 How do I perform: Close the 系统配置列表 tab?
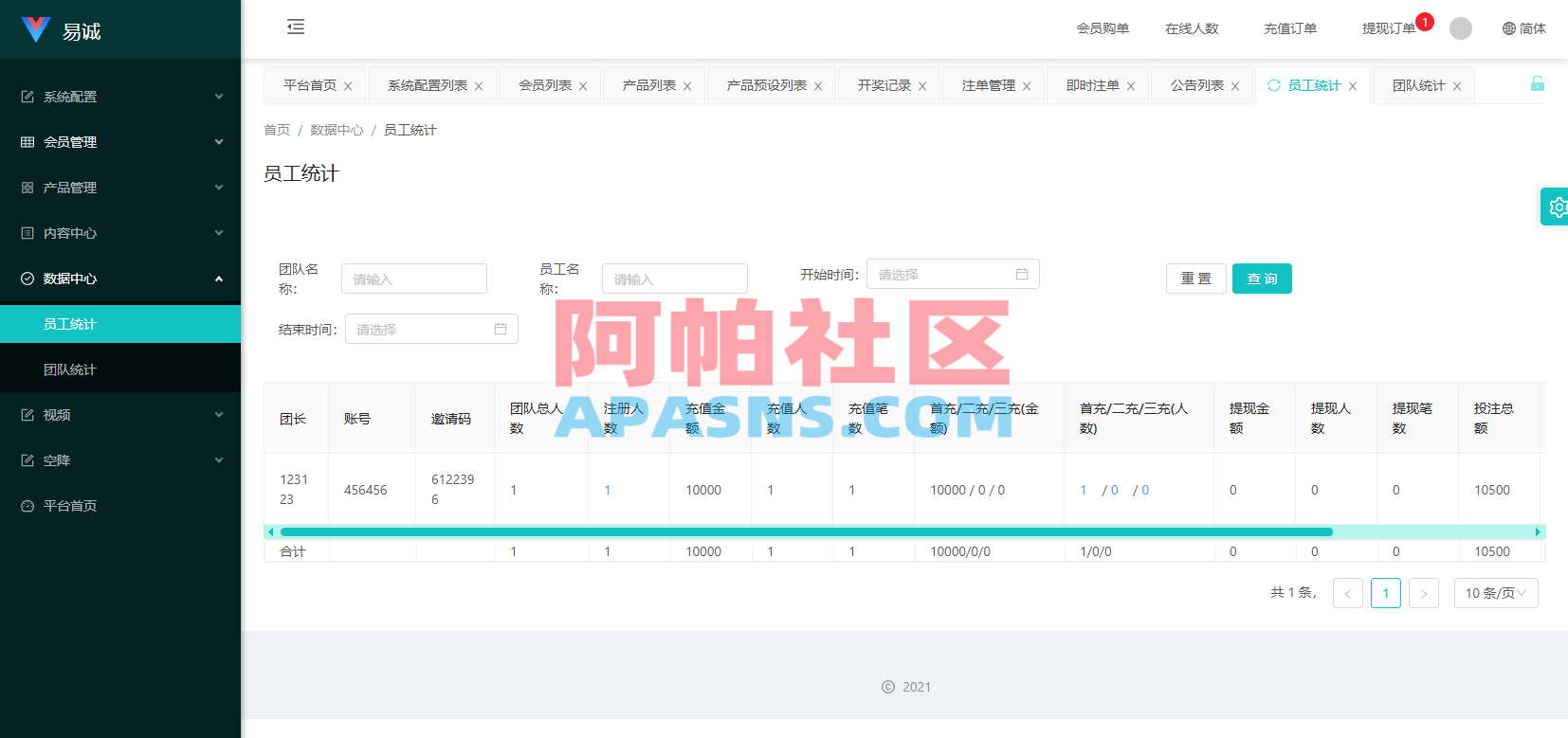pos(479,86)
